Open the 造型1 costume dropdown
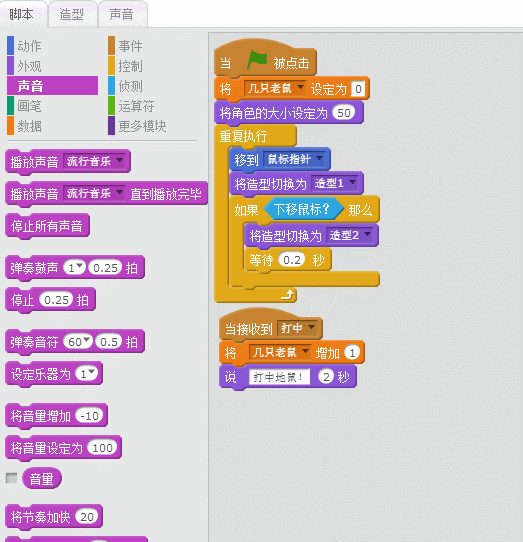The image size is (523, 542). (335, 183)
